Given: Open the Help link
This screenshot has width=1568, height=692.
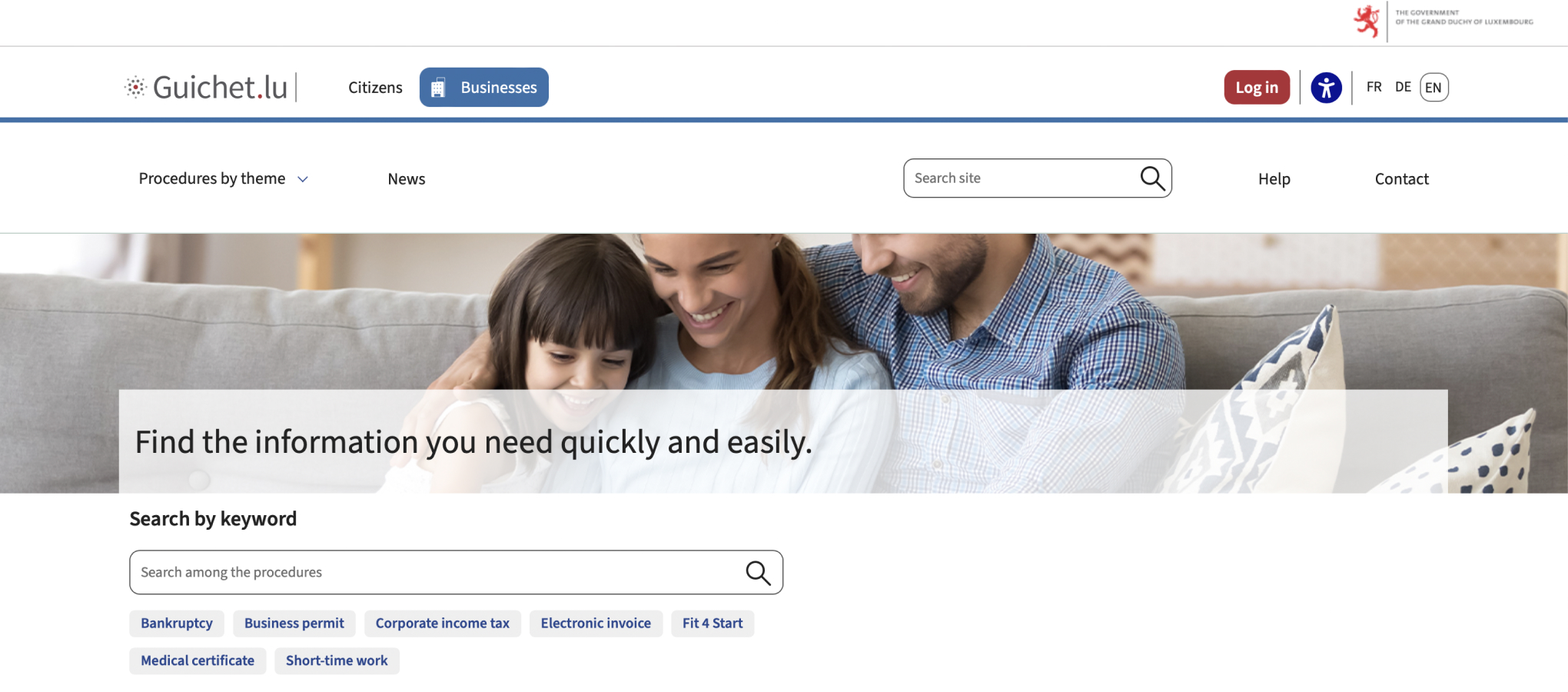Looking at the screenshot, I should tap(1274, 179).
